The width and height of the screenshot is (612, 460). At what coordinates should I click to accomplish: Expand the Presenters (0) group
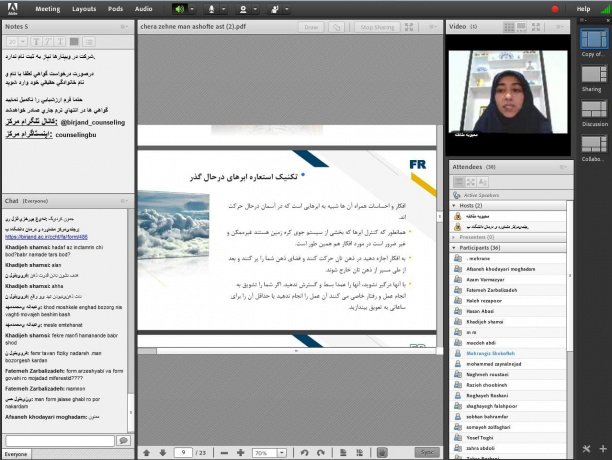454,237
